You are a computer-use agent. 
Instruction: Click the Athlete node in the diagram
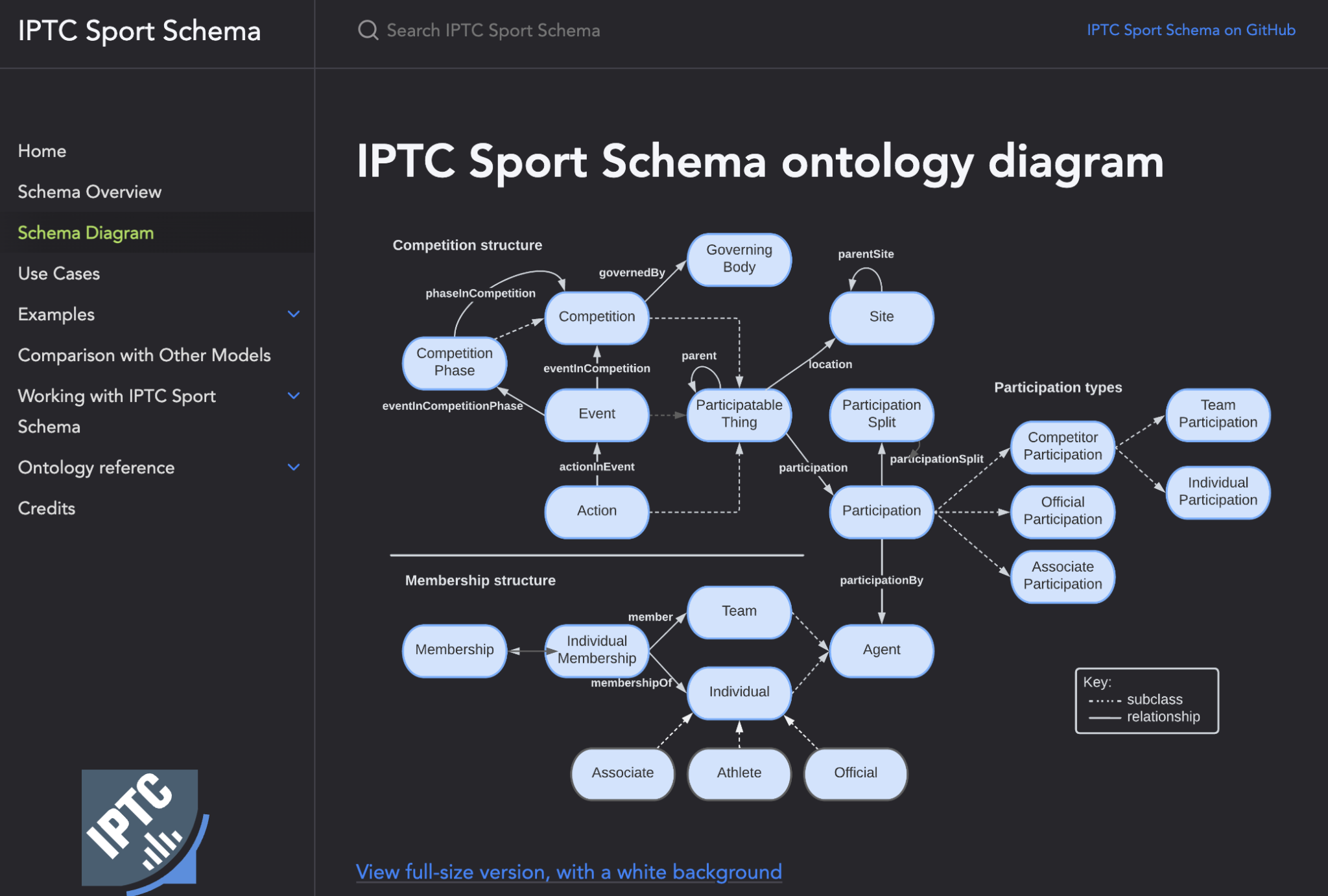pos(739,773)
